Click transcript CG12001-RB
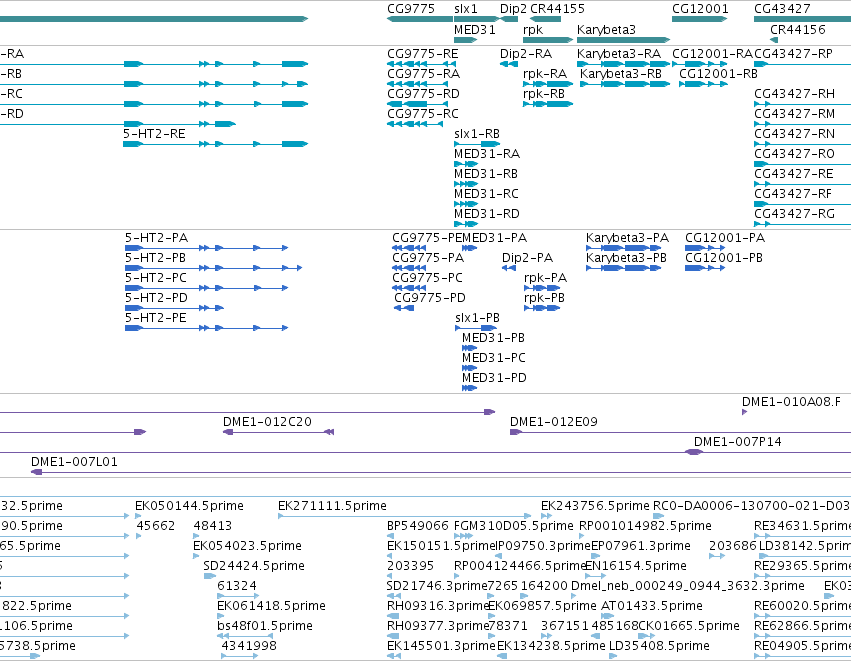Image resolution: width=851 pixels, height=661 pixels. click(x=703, y=84)
